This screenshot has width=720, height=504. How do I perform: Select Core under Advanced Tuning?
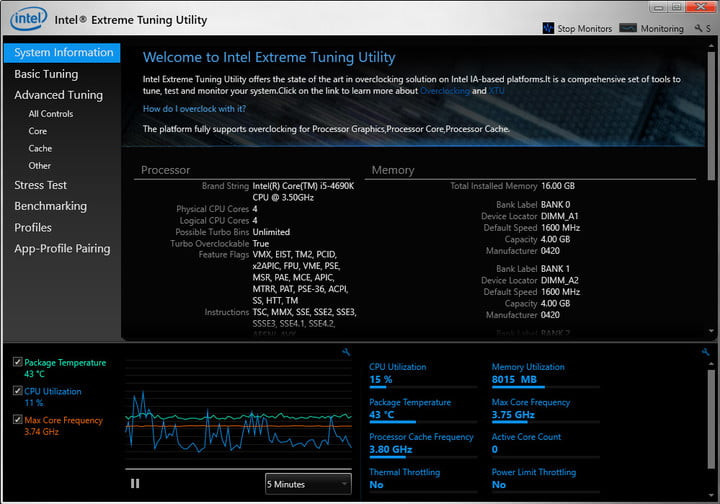point(38,131)
